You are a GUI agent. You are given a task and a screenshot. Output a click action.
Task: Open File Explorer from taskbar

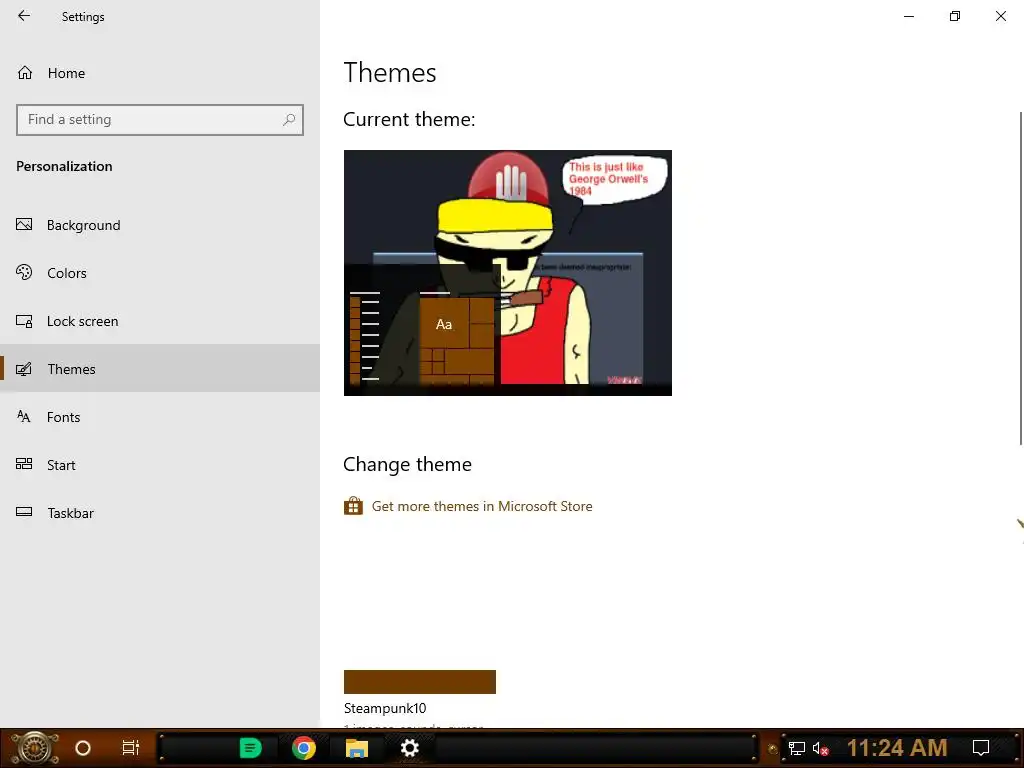[x=357, y=748]
